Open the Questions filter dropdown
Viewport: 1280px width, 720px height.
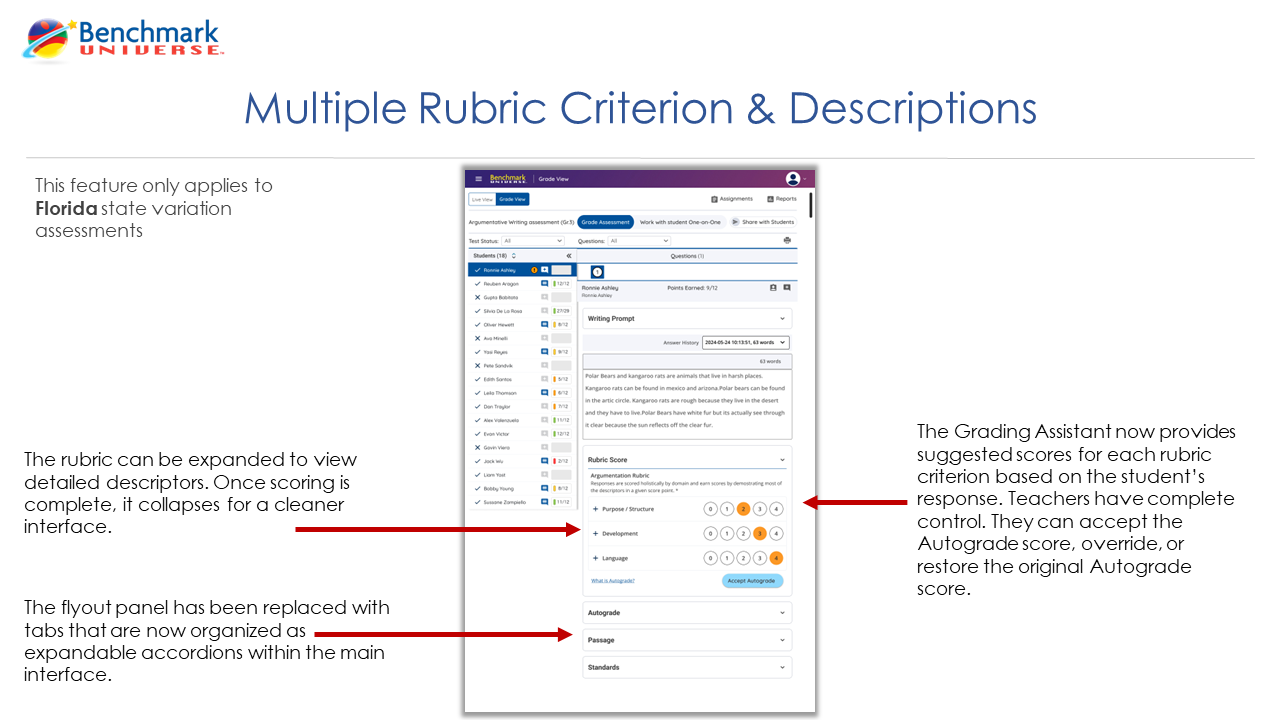click(x=638, y=241)
